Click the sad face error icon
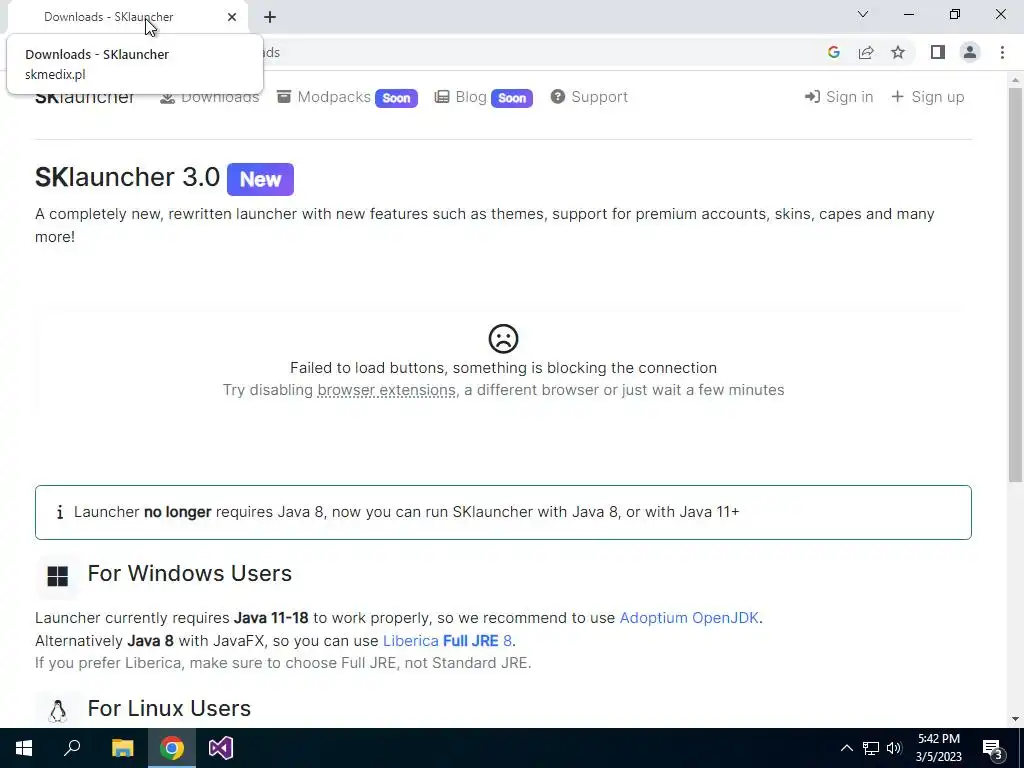The image size is (1024, 768). (x=504, y=338)
